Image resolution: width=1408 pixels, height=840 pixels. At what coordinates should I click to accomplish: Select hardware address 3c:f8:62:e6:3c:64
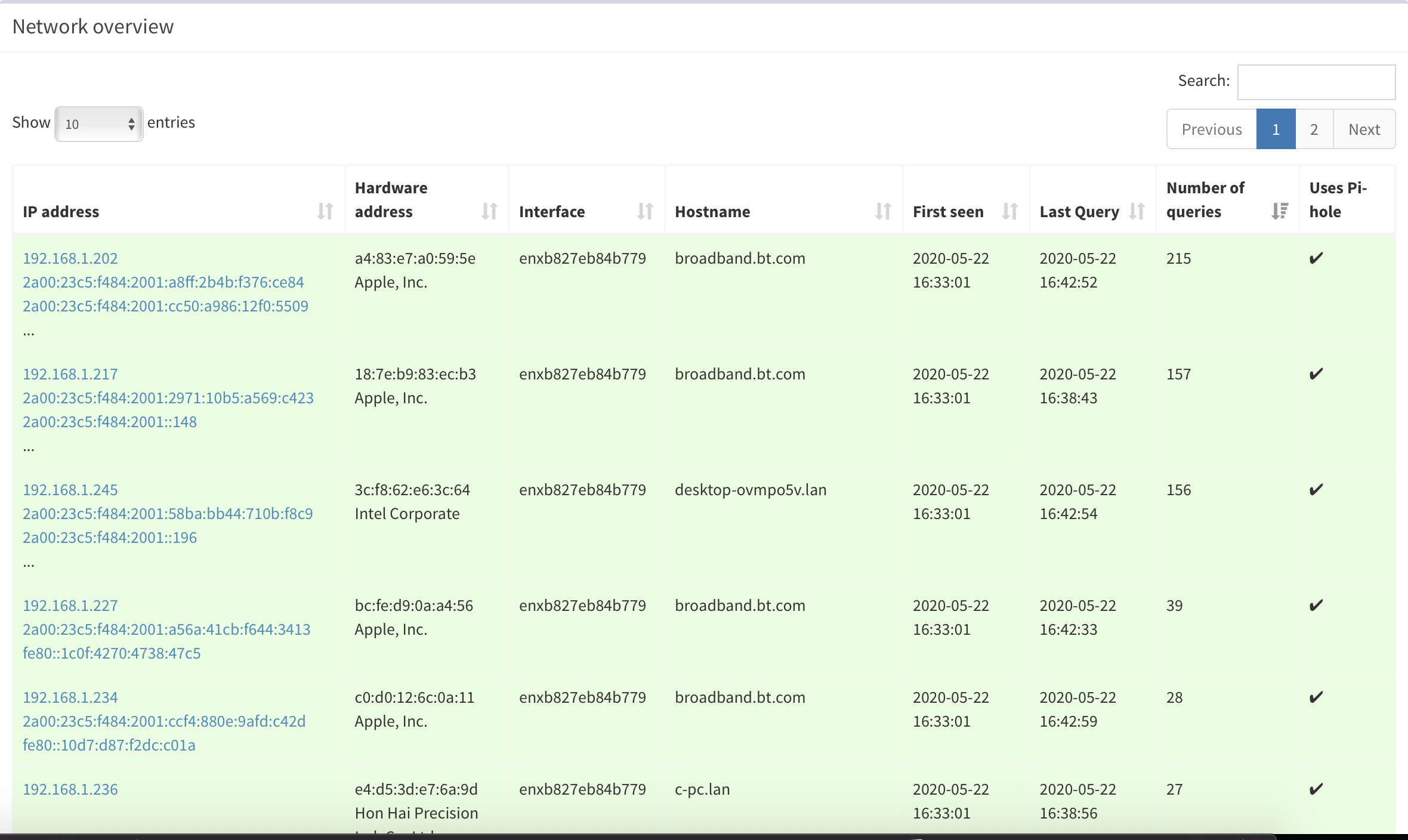[412, 490]
